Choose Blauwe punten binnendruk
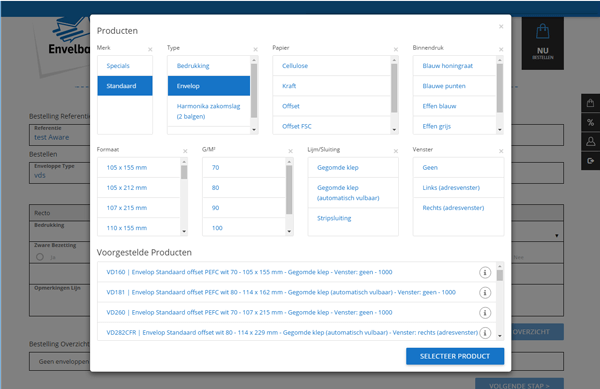The image size is (600, 389). 455,86
